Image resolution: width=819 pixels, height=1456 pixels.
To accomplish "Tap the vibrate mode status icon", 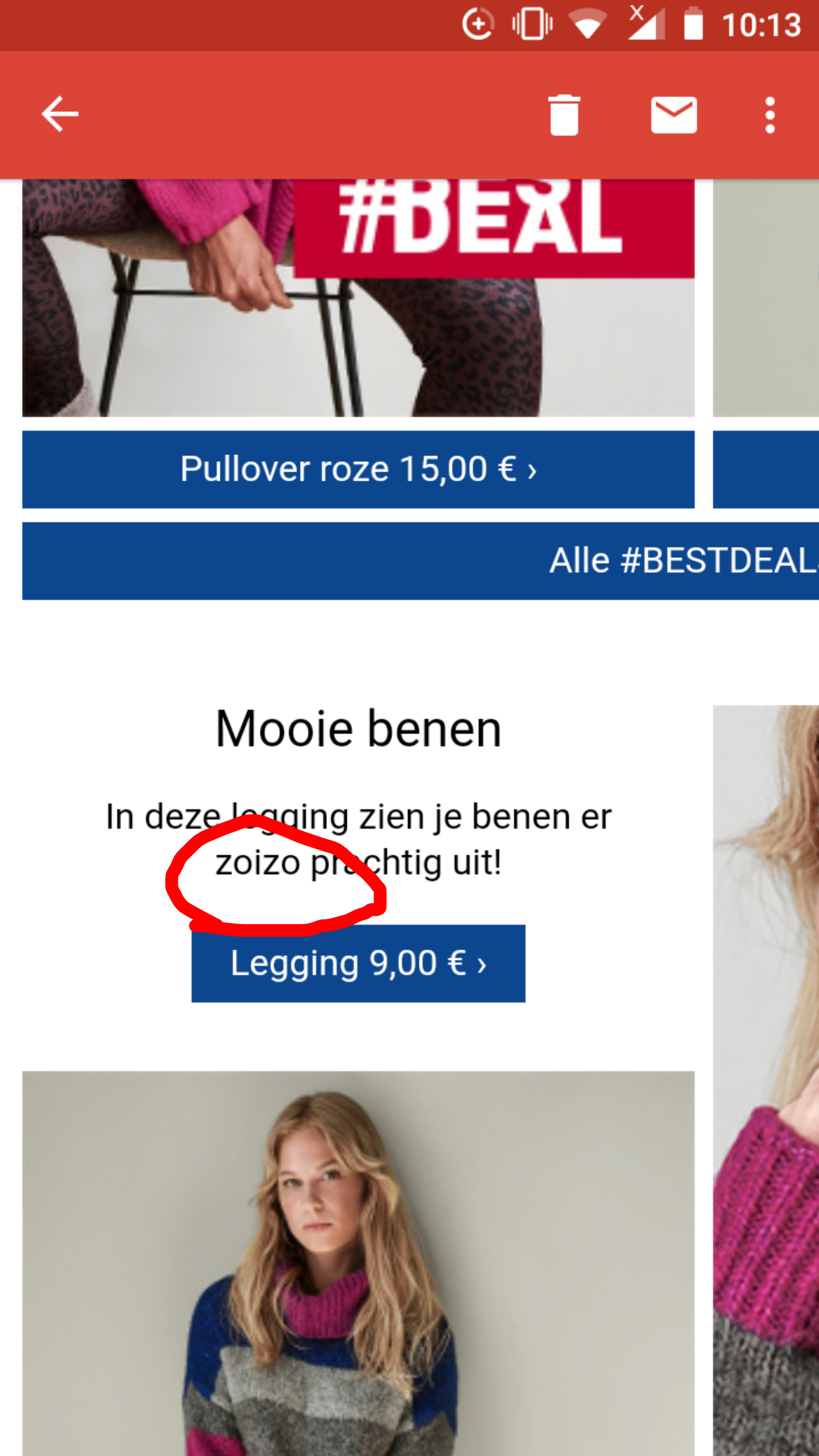I will [532, 24].
